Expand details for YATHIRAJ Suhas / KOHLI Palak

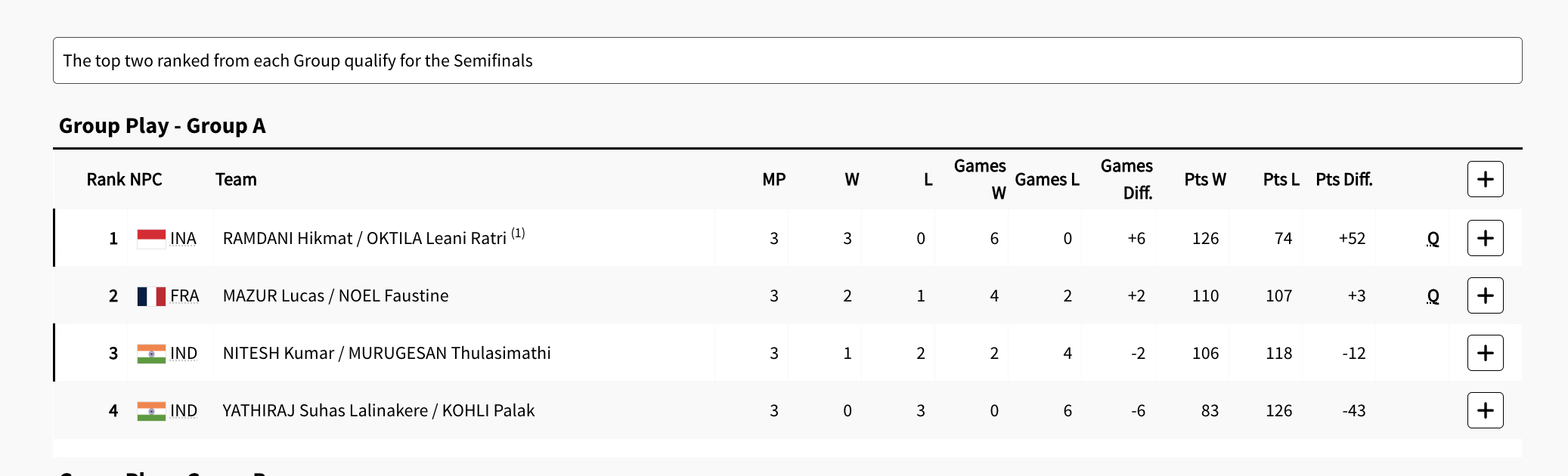[x=1485, y=410]
